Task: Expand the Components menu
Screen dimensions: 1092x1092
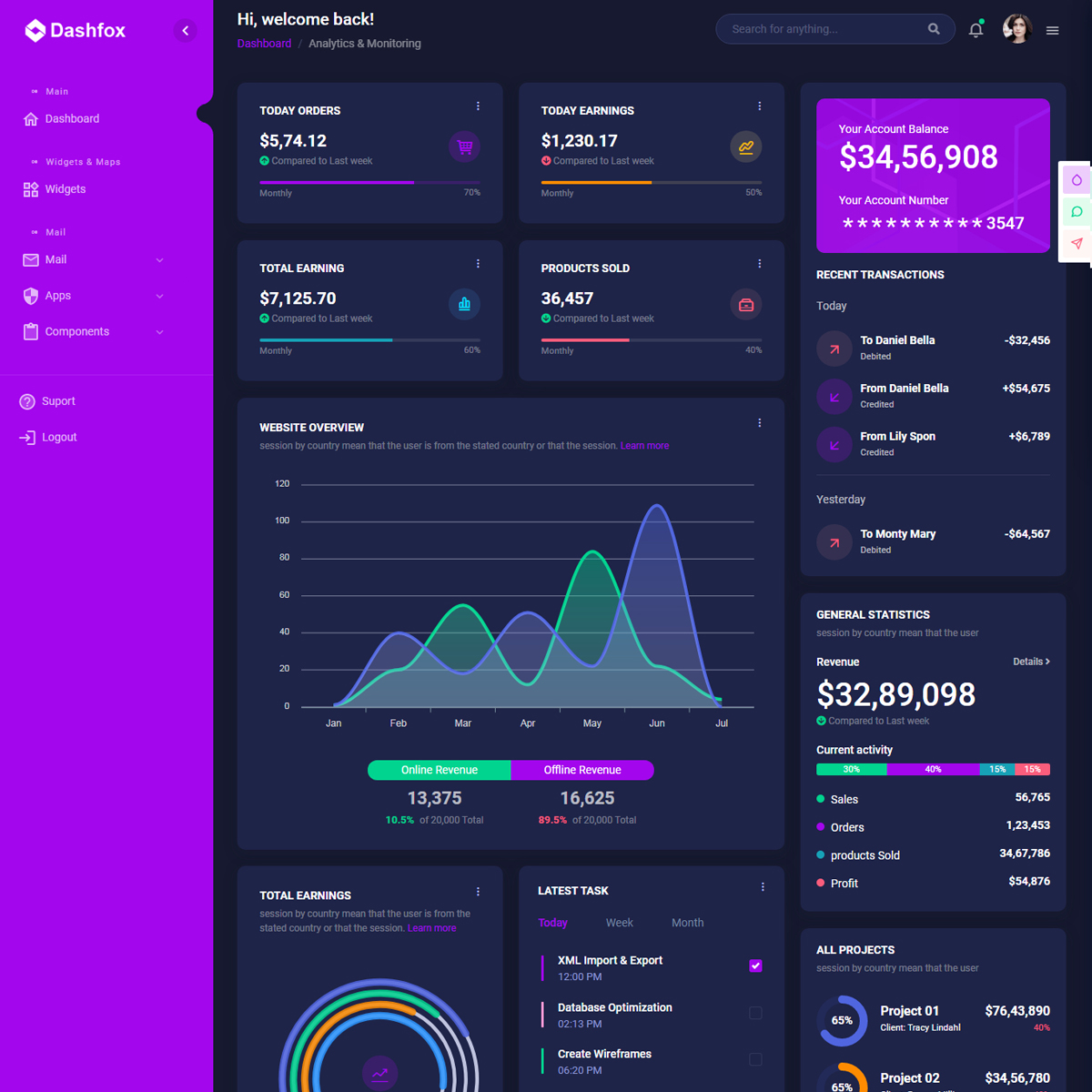Action: tap(94, 332)
